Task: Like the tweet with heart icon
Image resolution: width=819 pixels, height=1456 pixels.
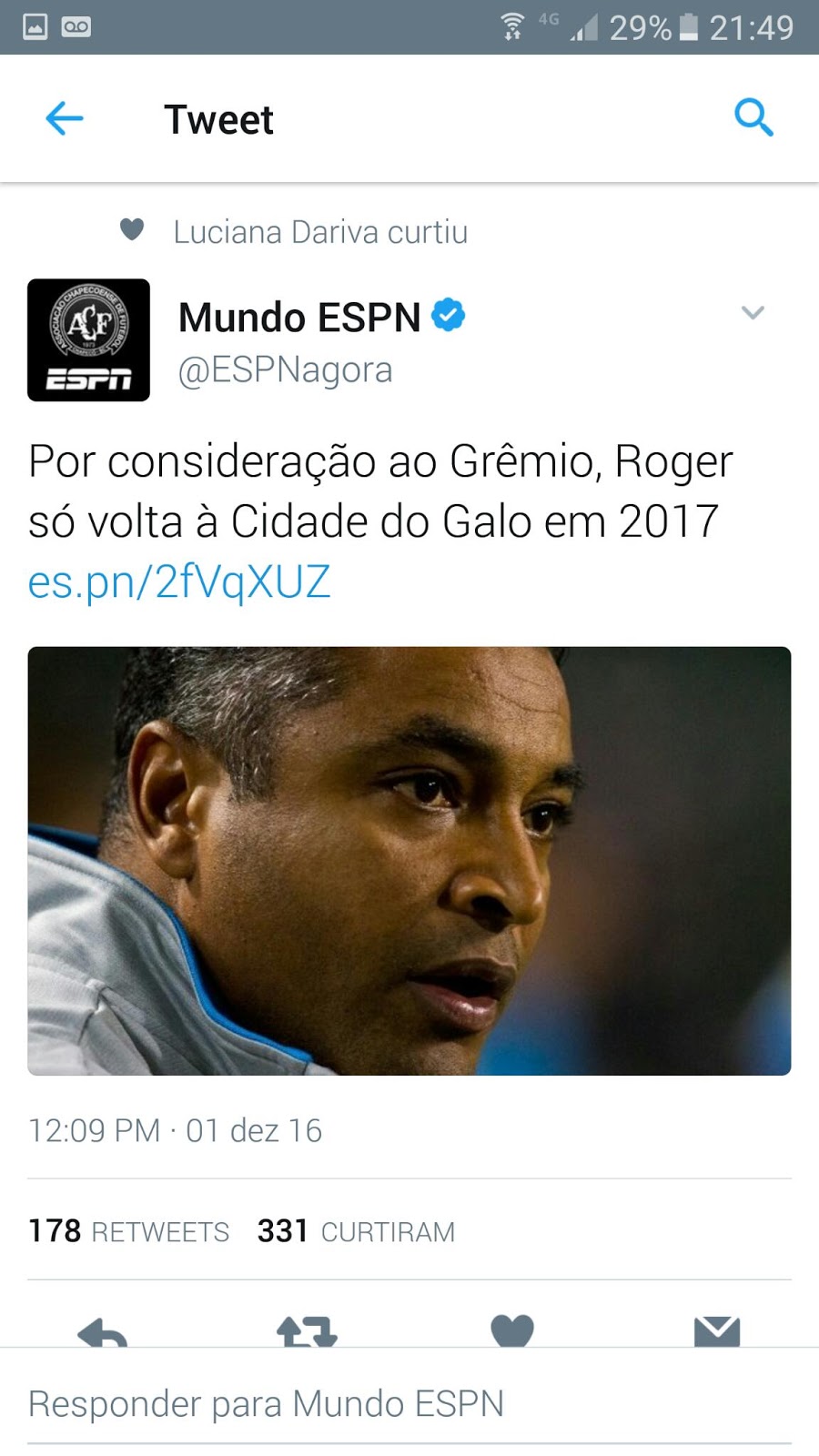Action: point(512,1330)
